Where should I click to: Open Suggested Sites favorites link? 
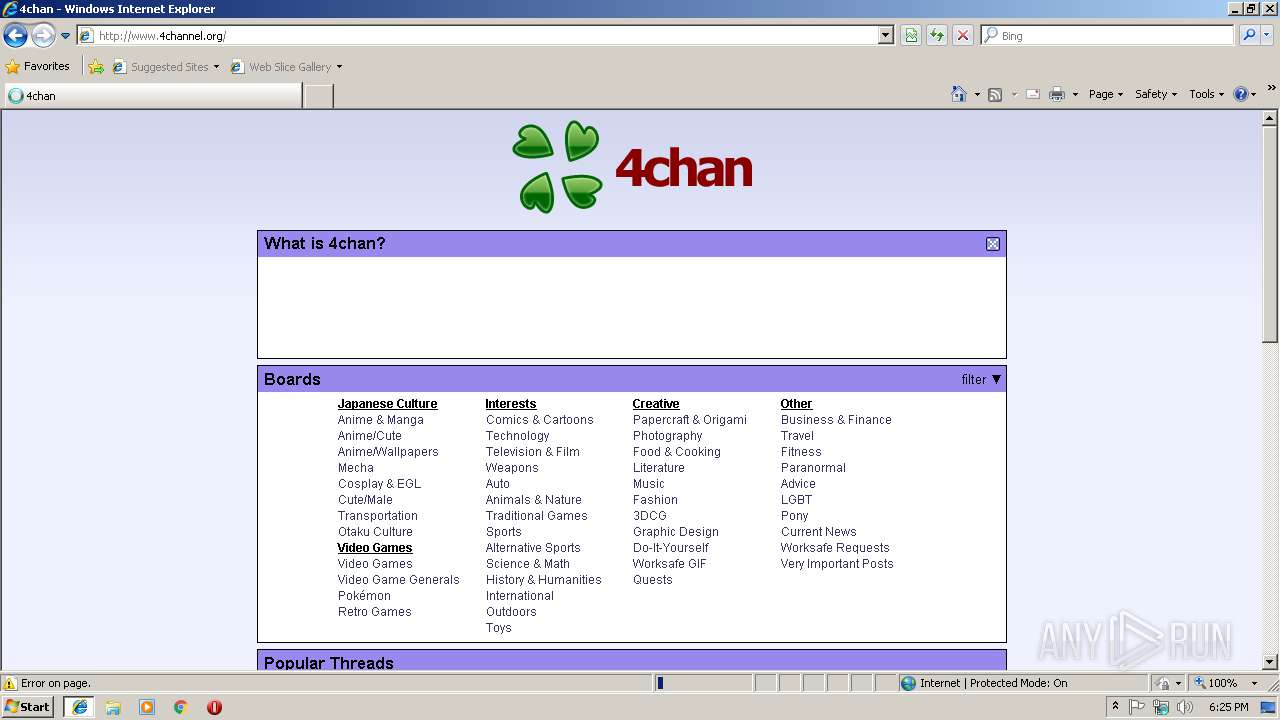point(165,67)
